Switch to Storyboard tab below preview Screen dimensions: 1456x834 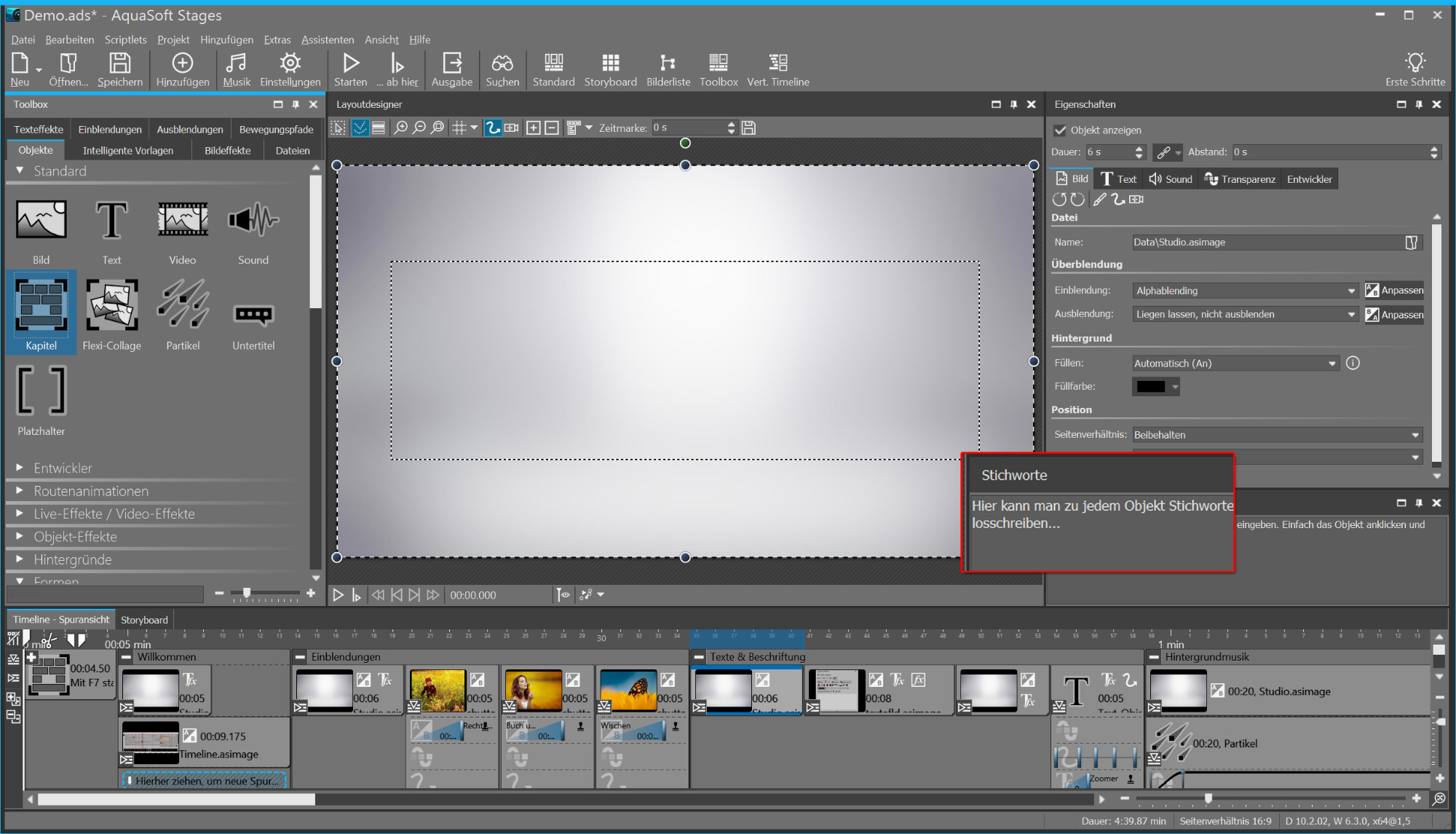coord(144,620)
